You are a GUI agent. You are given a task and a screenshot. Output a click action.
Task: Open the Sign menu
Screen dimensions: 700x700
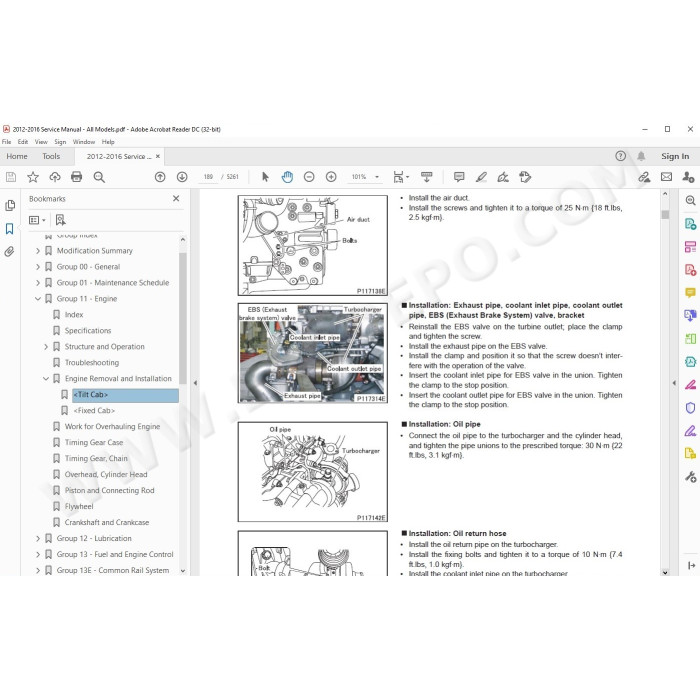pyautogui.click(x=60, y=142)
